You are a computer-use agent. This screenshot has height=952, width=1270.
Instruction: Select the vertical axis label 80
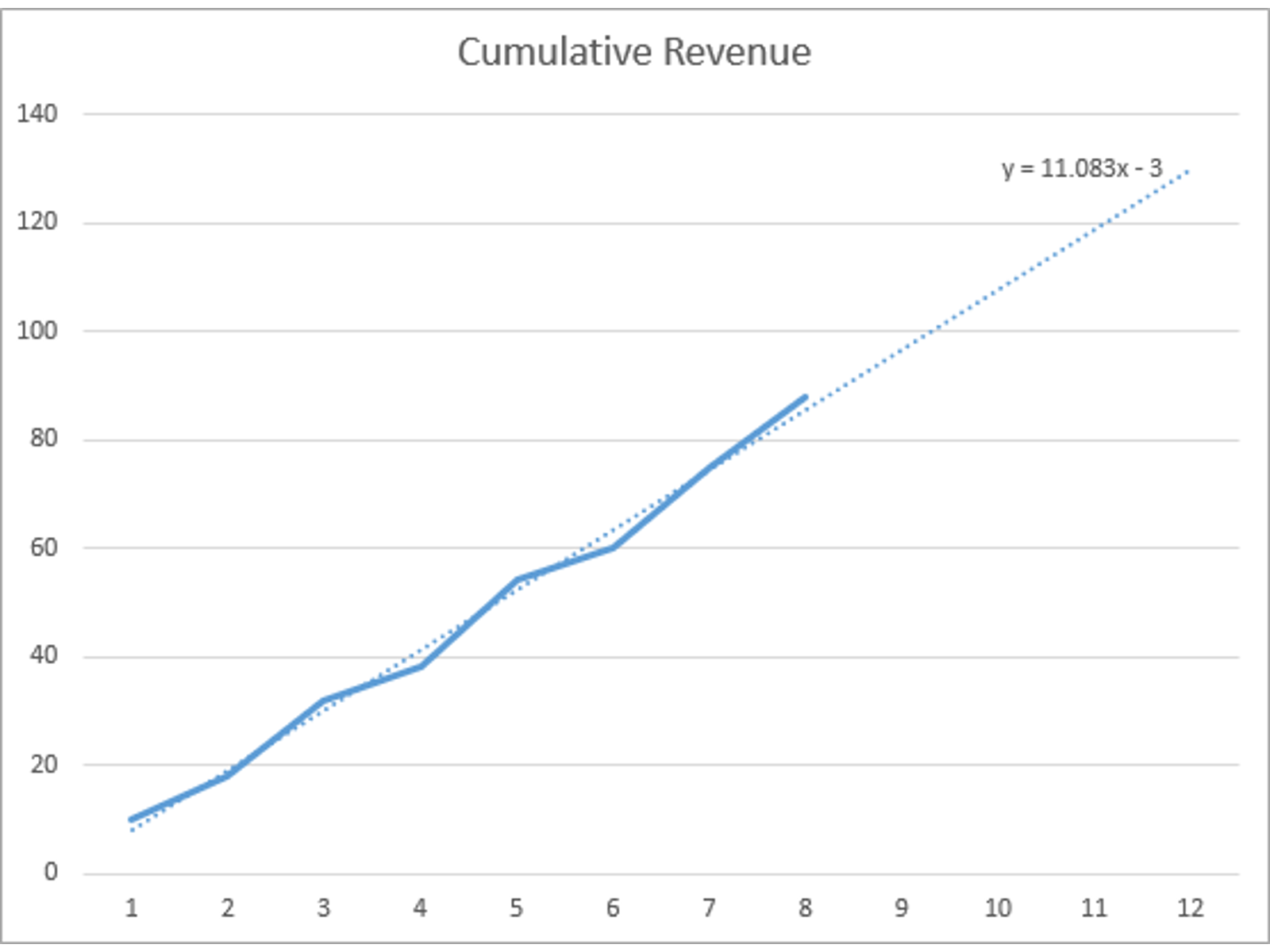(x=43, y=439)
